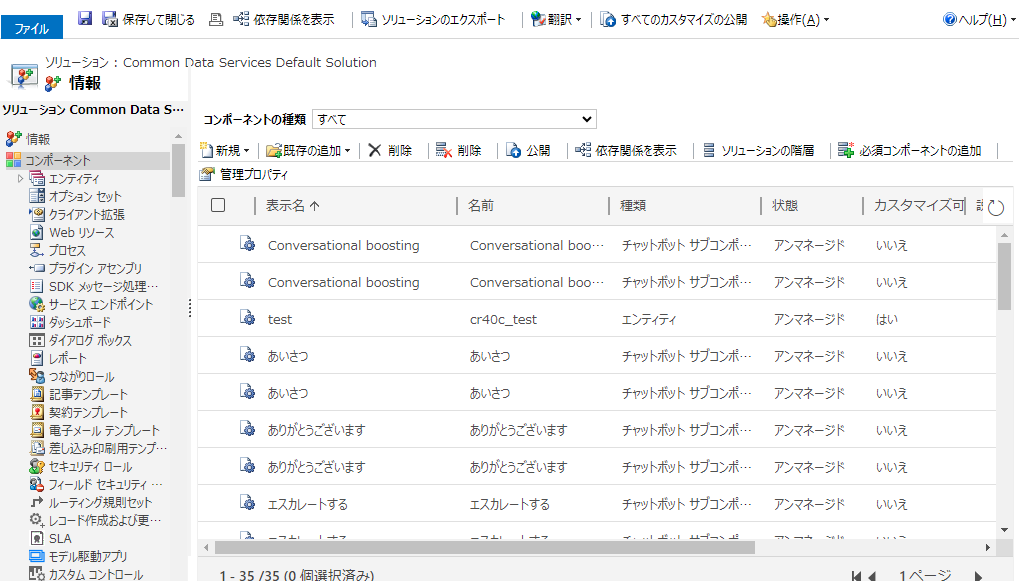The height and width of the screenshot is (581, 1019).
Task: Open the コンポーネントの種類 dropdown
Action: coord(454,119)
